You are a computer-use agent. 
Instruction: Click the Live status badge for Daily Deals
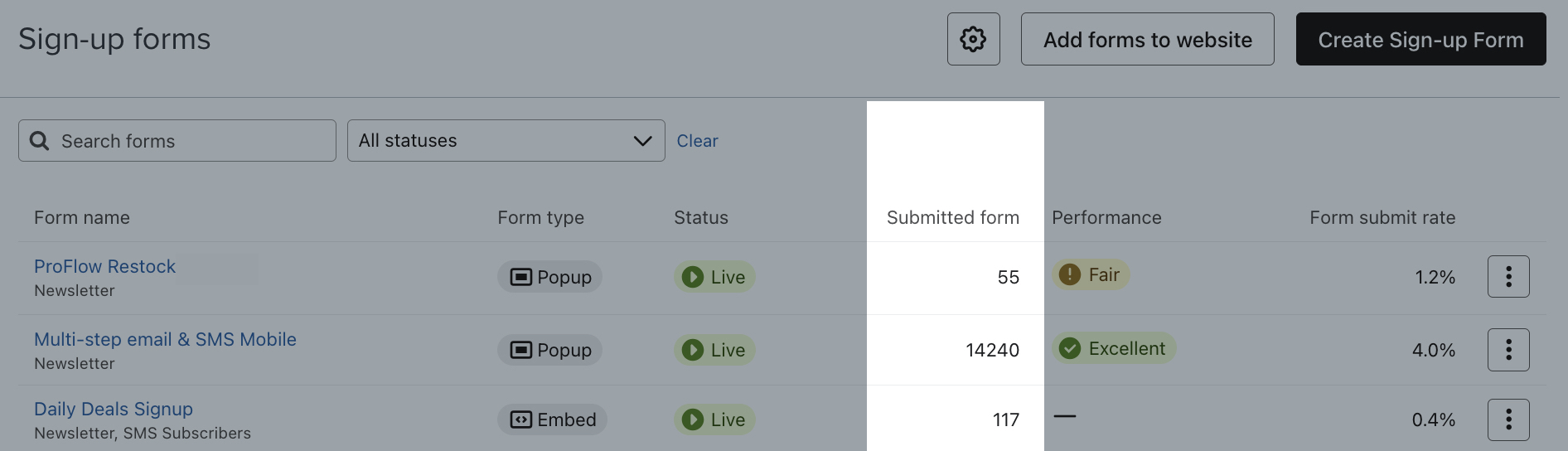tap(714, 419)
